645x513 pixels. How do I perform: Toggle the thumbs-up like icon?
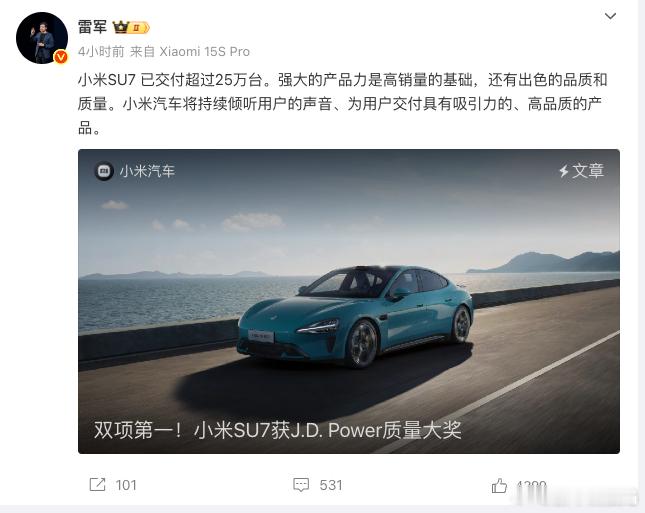point(499,485)
